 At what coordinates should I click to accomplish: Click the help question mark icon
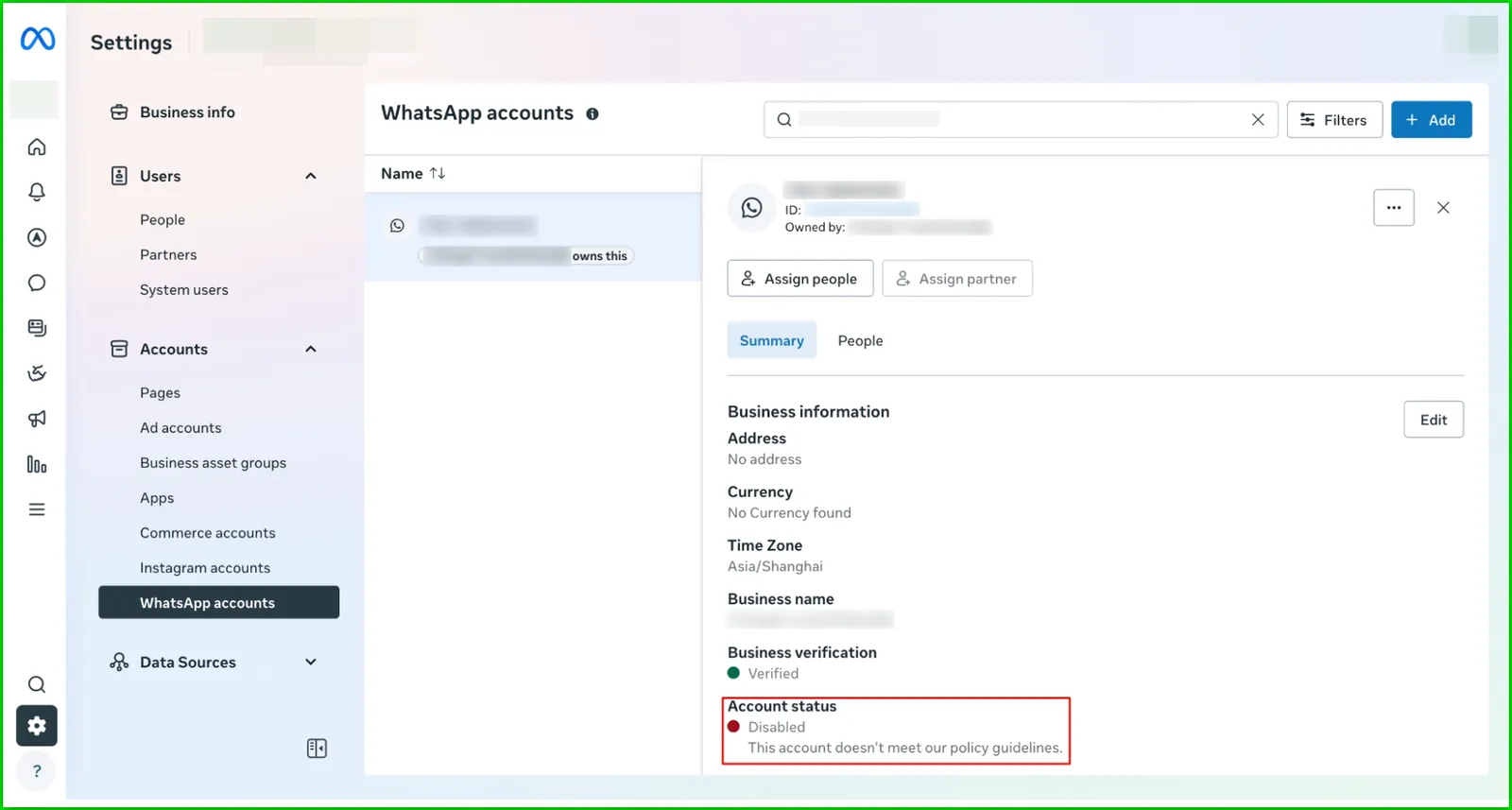pyautogui.click(x=37, y=771)
